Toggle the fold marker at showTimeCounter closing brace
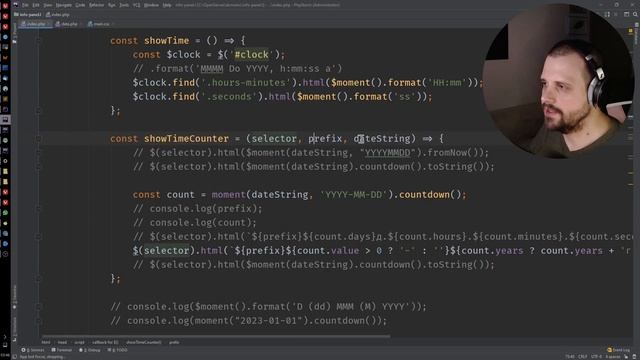This screenshot has width=640, height=360. 38,279
